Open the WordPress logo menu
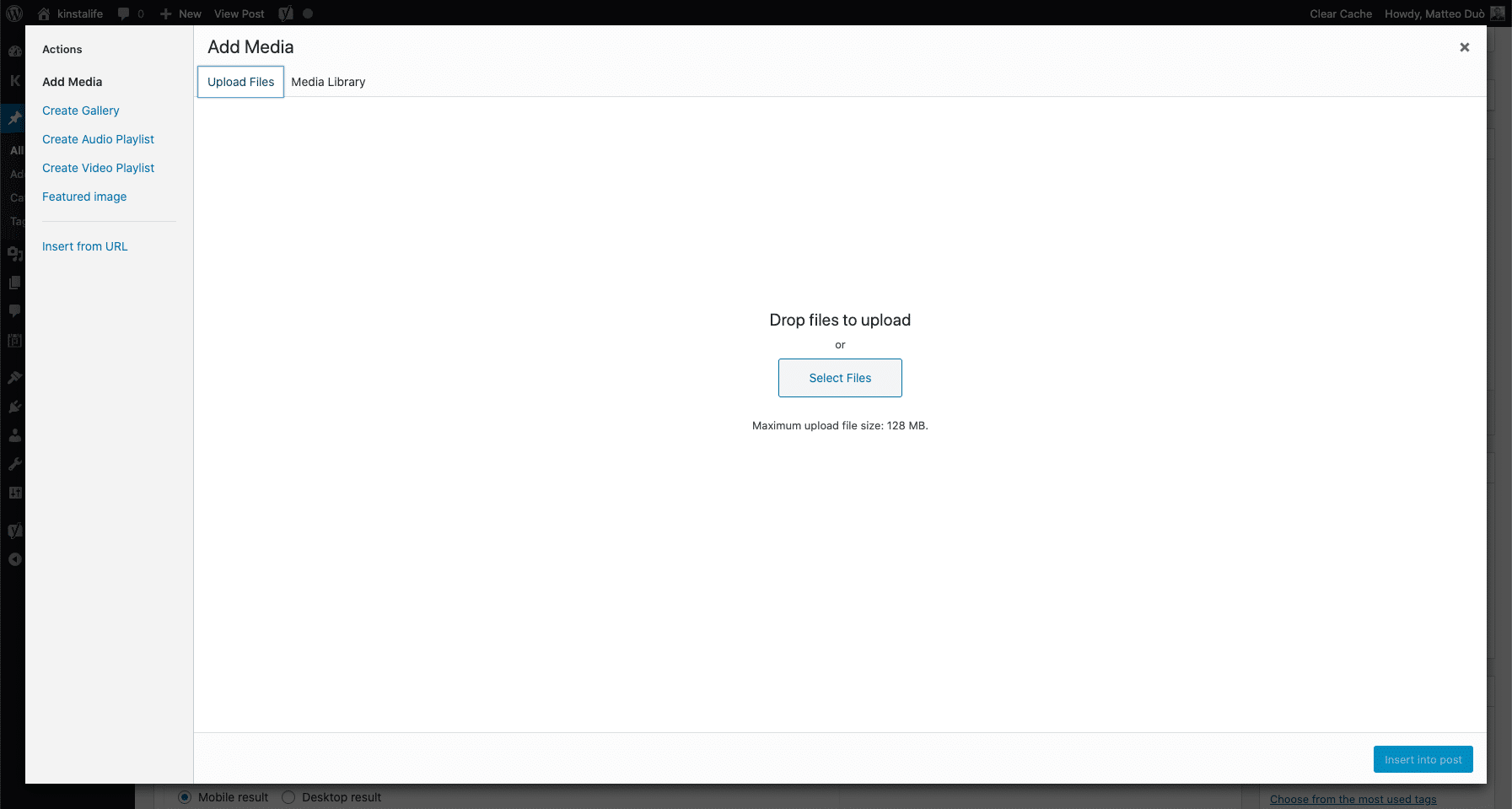1512x809 pixels. [13, 13]
